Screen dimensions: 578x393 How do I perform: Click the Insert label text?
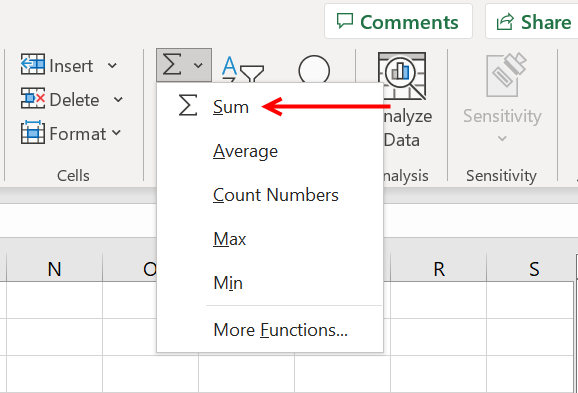(x=71, y=66)
